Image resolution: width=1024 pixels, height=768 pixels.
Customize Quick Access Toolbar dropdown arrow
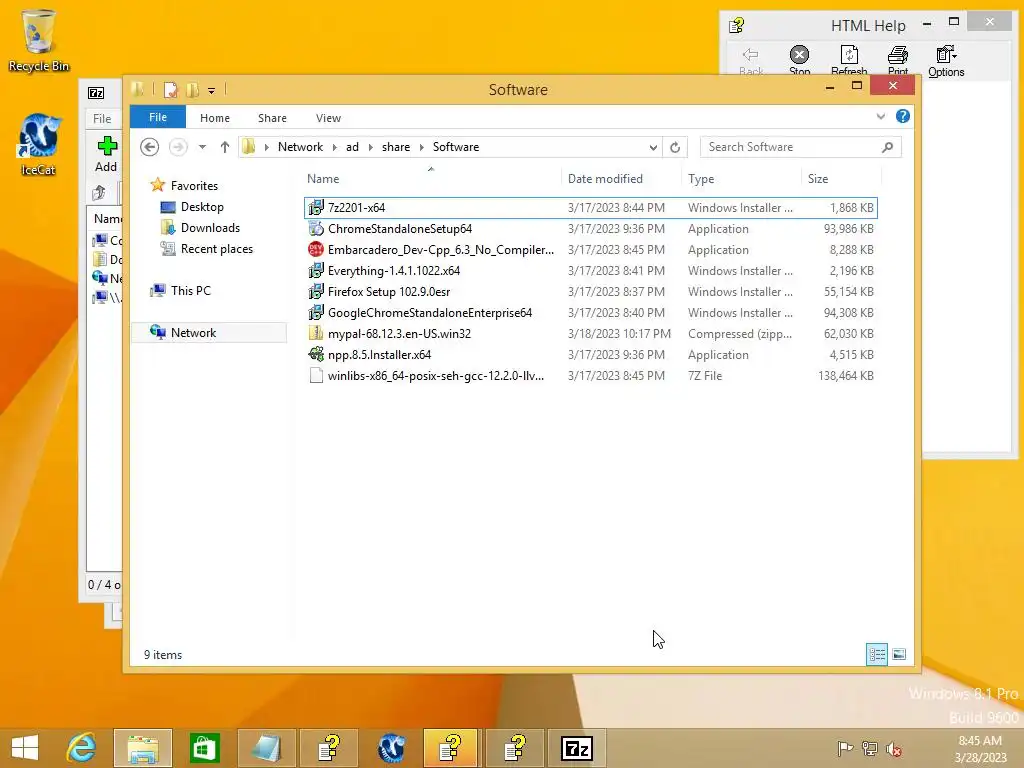(x=212, y=91)
